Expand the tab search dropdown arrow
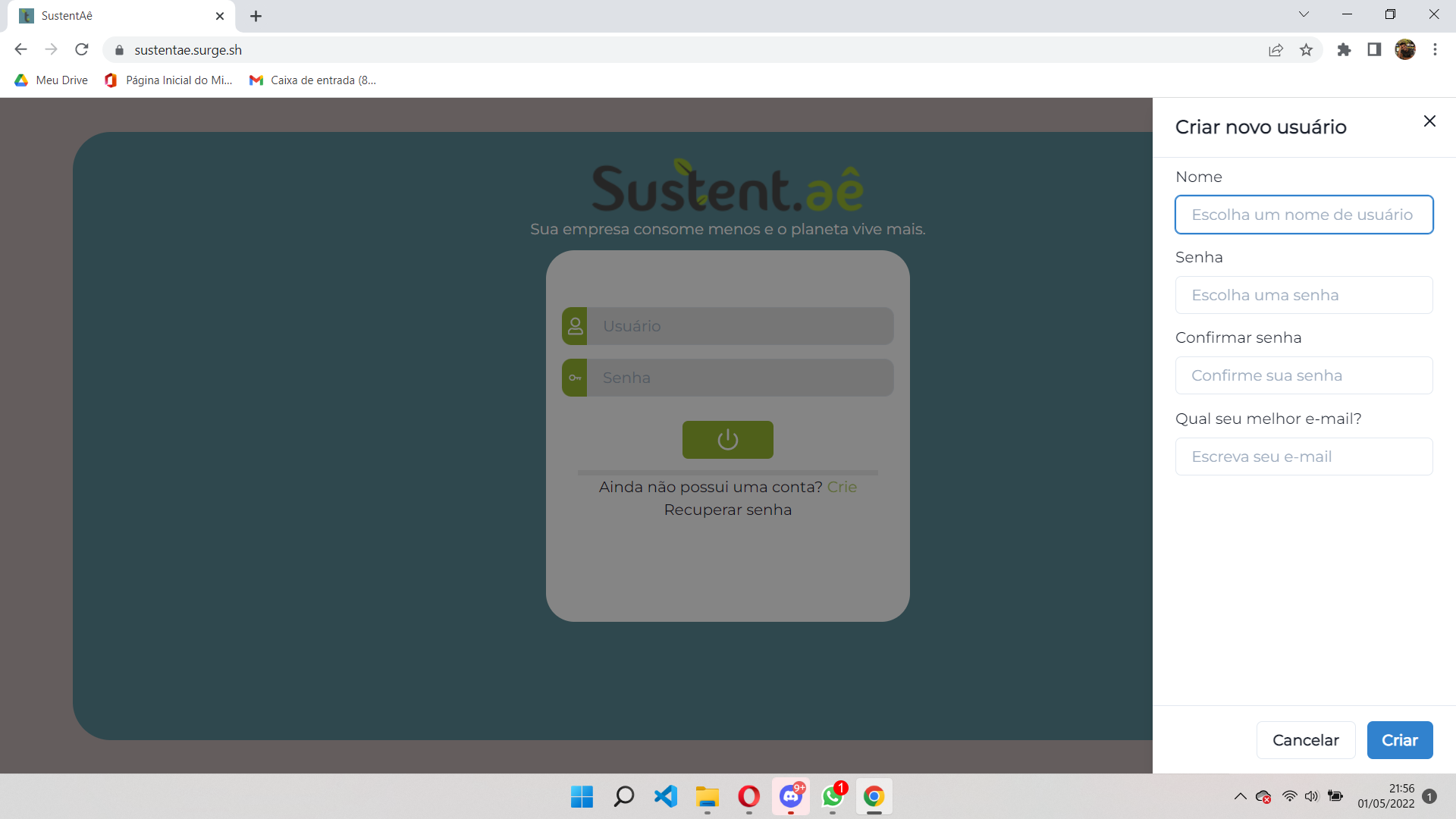1456x819 pixels. [x=1304, y=14]
